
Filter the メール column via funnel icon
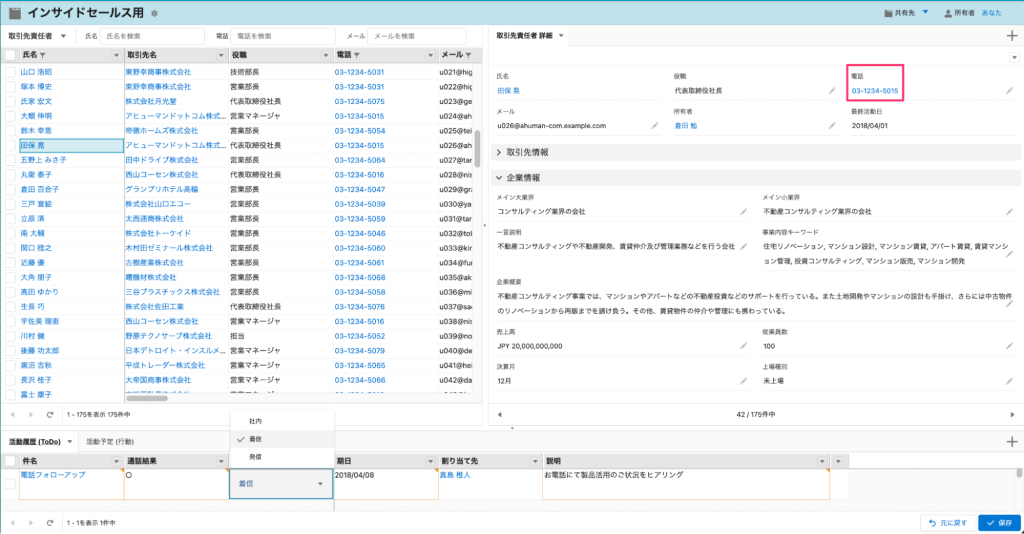pos(468,55)
